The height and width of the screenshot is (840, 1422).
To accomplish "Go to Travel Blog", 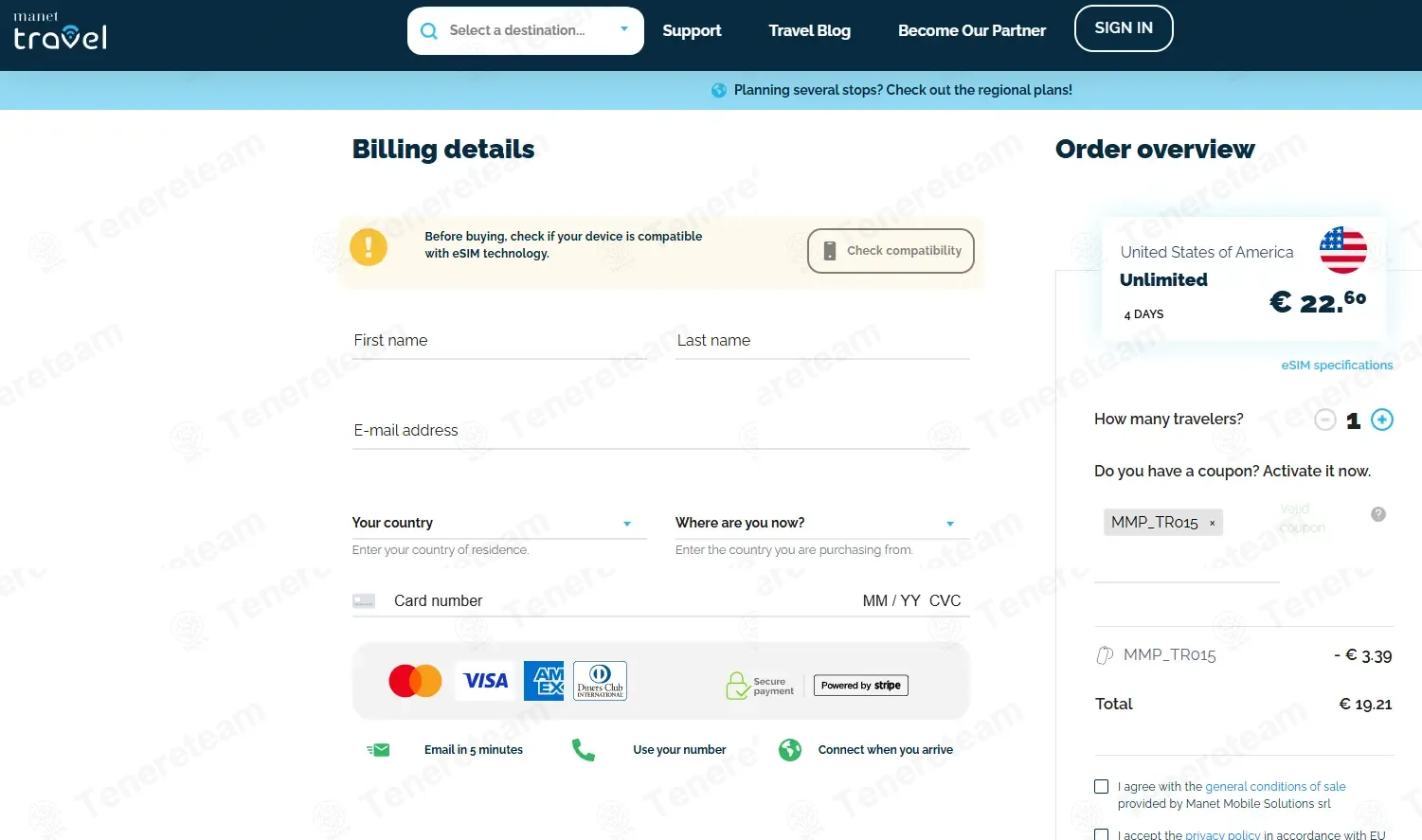I will 810,30.
